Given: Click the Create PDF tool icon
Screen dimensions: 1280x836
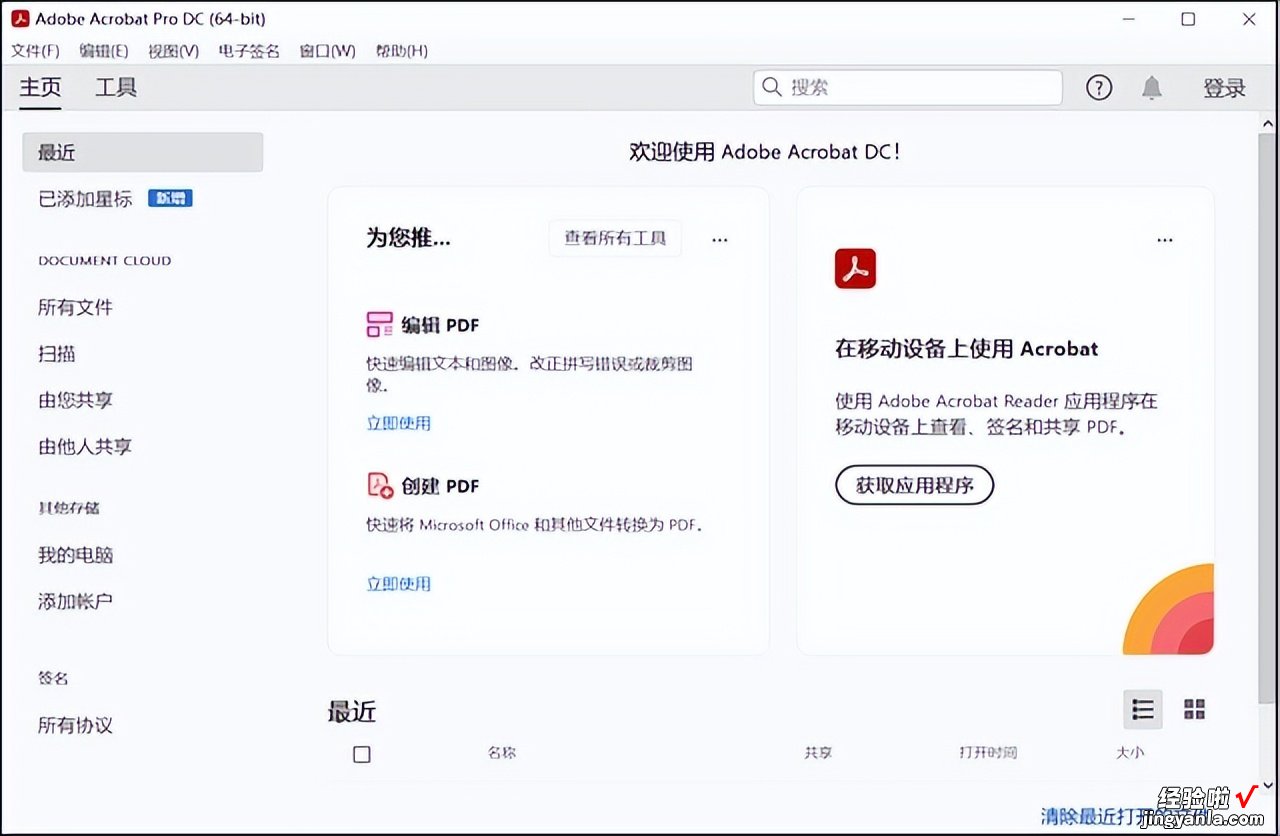Looking at the screenshot, I should 380,485.
